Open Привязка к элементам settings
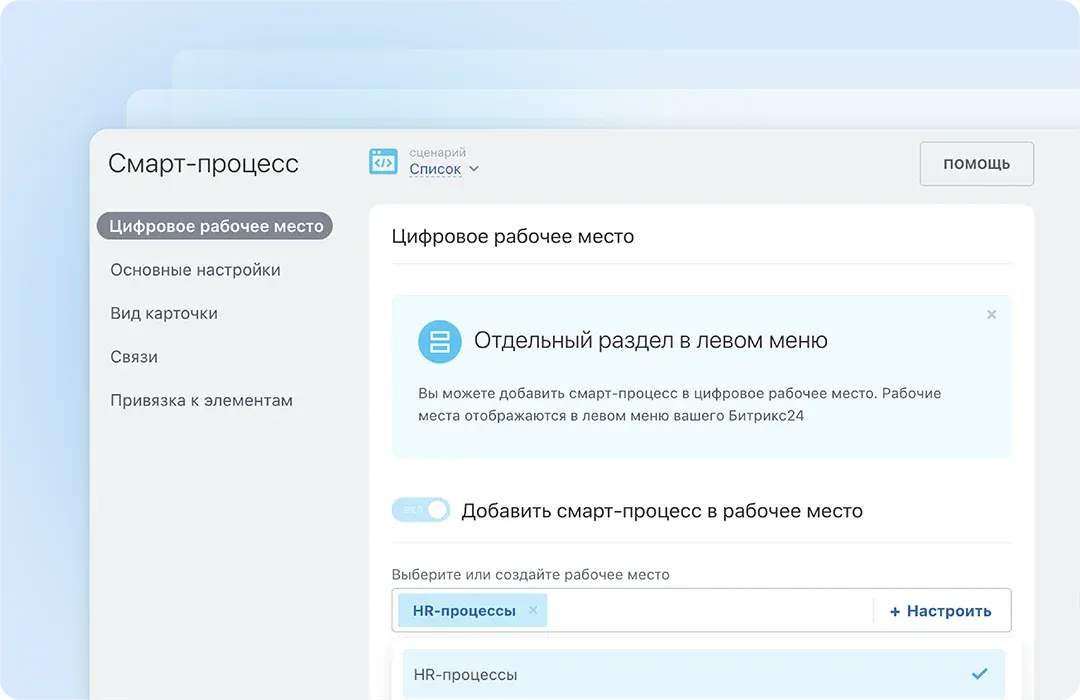The width and height of the screenshot is (1080, 700). pos(201,399)
